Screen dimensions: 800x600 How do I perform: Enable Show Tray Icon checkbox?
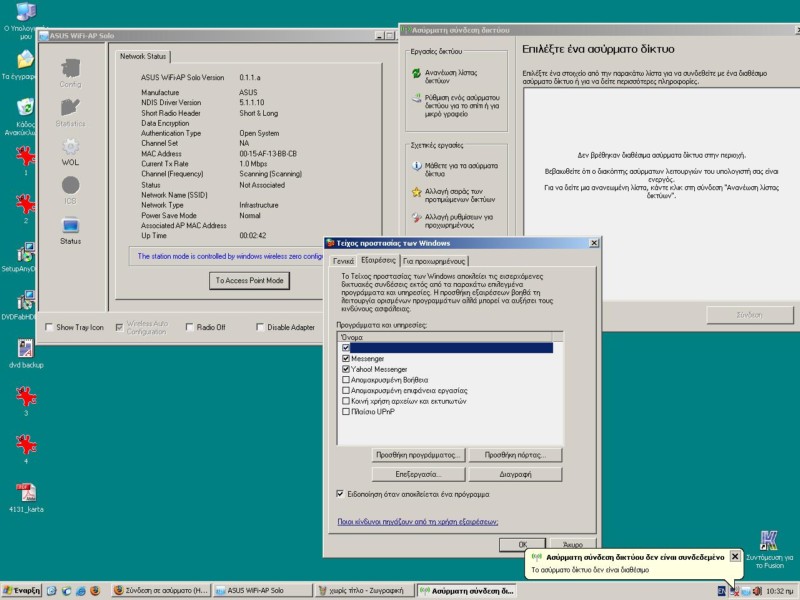point(49,327)
